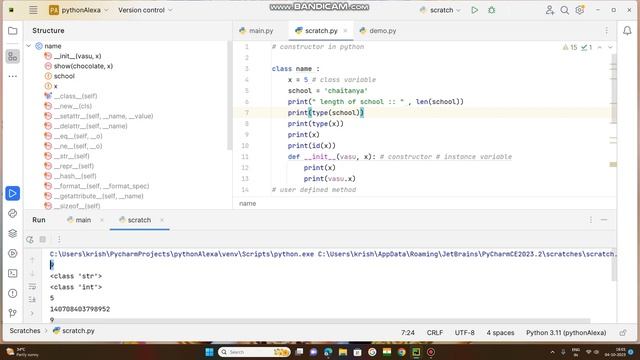Image resolution: width=640 pixels, height=360 pixels.
Task: Open the Git version control window
Action: (13, 313)
